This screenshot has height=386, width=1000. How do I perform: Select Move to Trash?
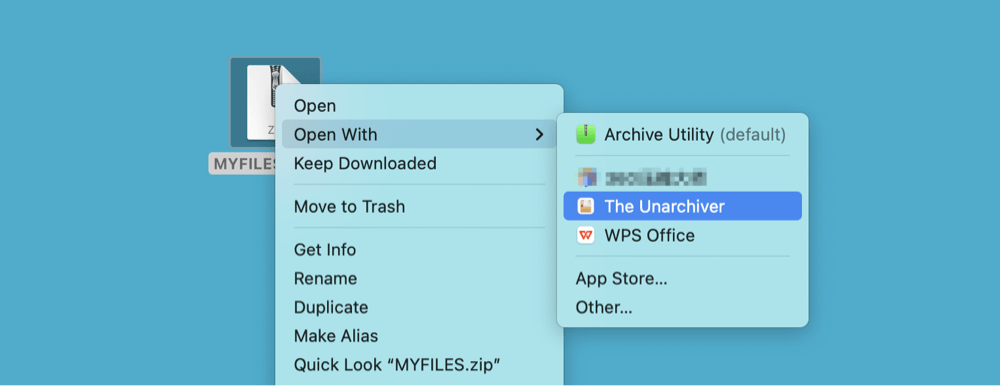click(x=419, y=207)
